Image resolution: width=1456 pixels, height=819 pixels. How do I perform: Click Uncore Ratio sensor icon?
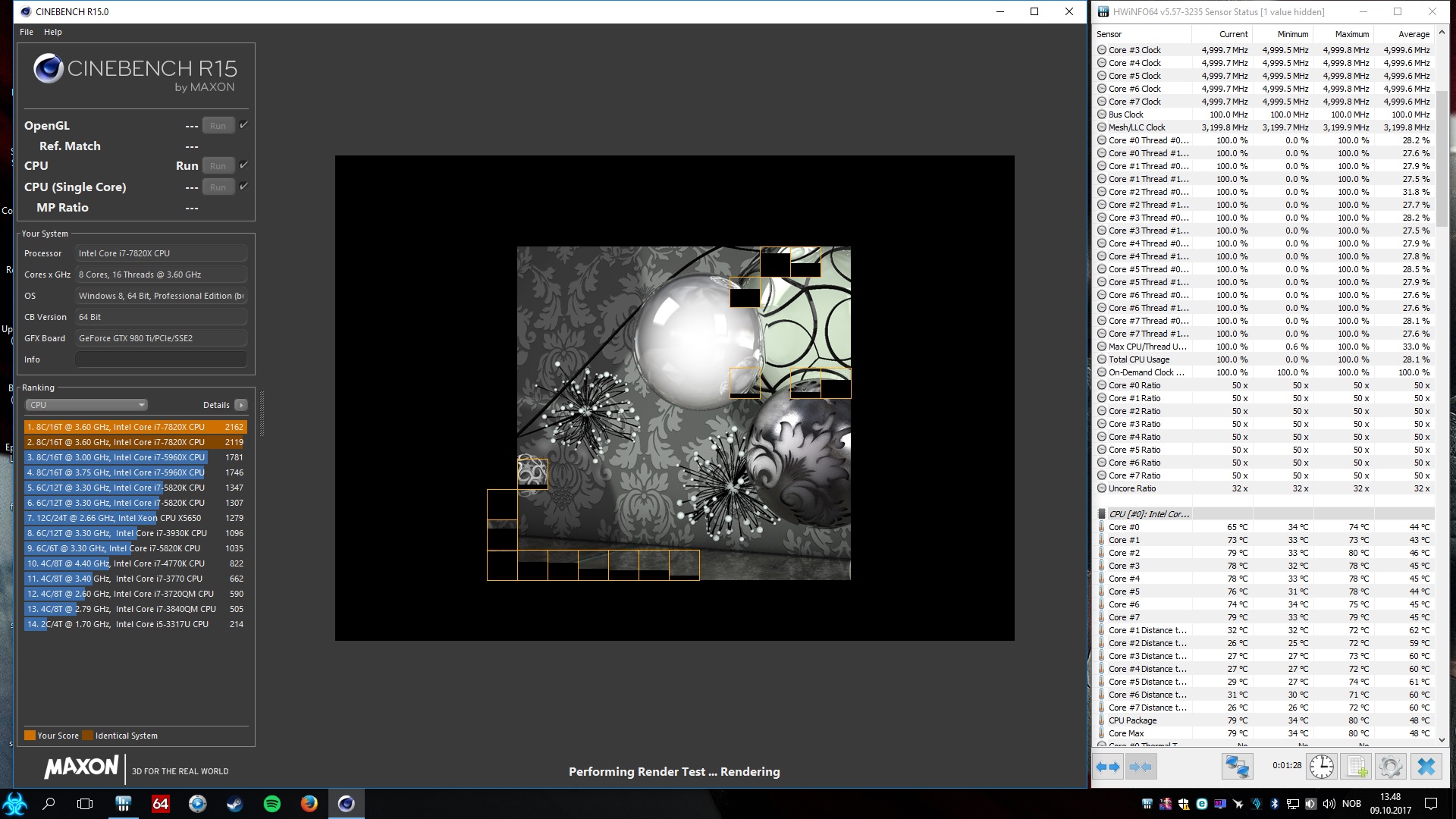click(x=1102, y=488)
